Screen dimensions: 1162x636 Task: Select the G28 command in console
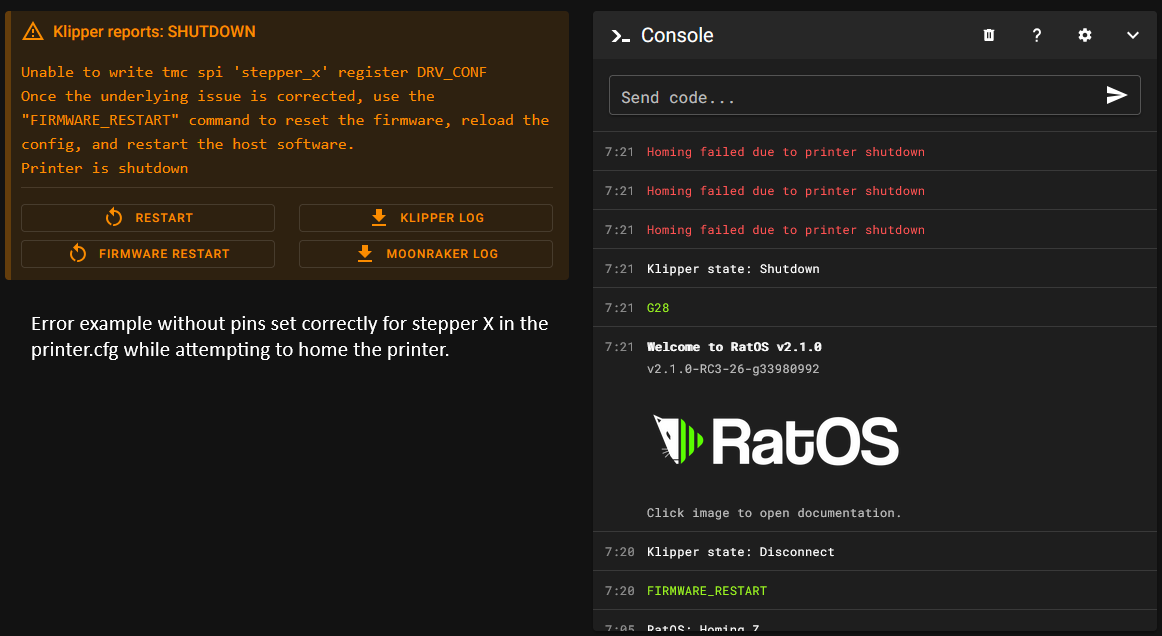tap(658, 308)
